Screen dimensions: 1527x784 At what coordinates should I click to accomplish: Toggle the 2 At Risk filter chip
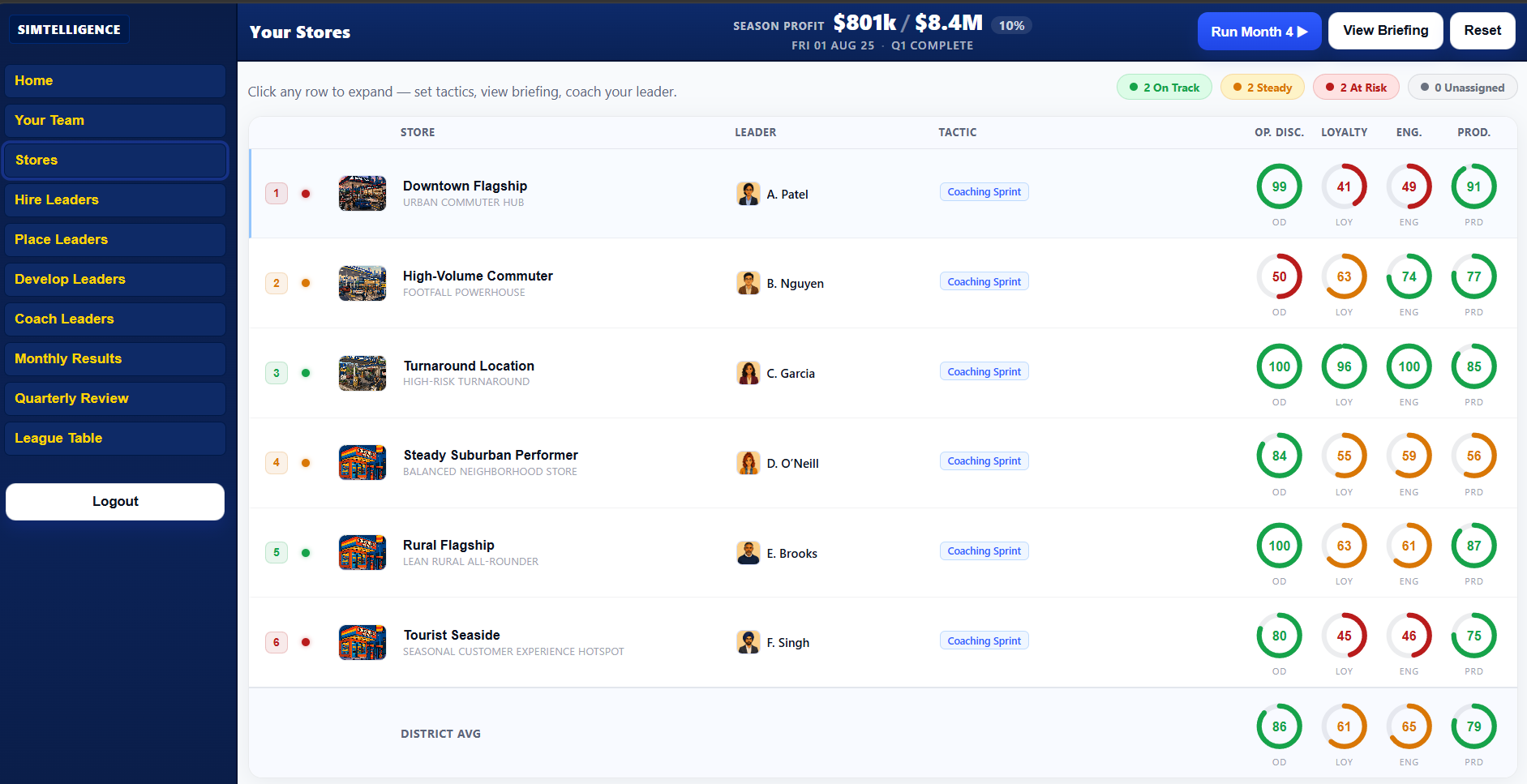pyautogui.click(x=1356, y=88)
